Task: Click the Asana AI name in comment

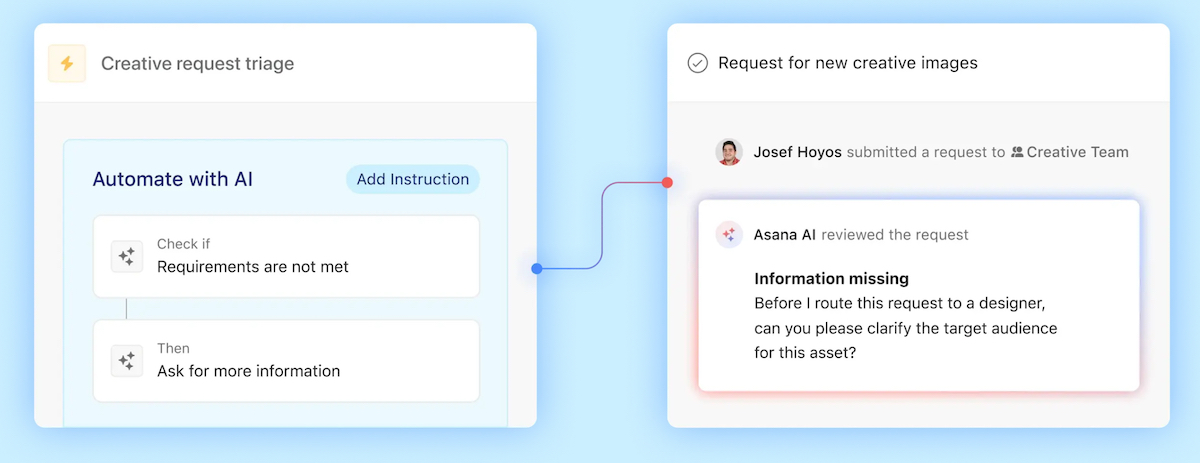Action: [x=785, y=235]
